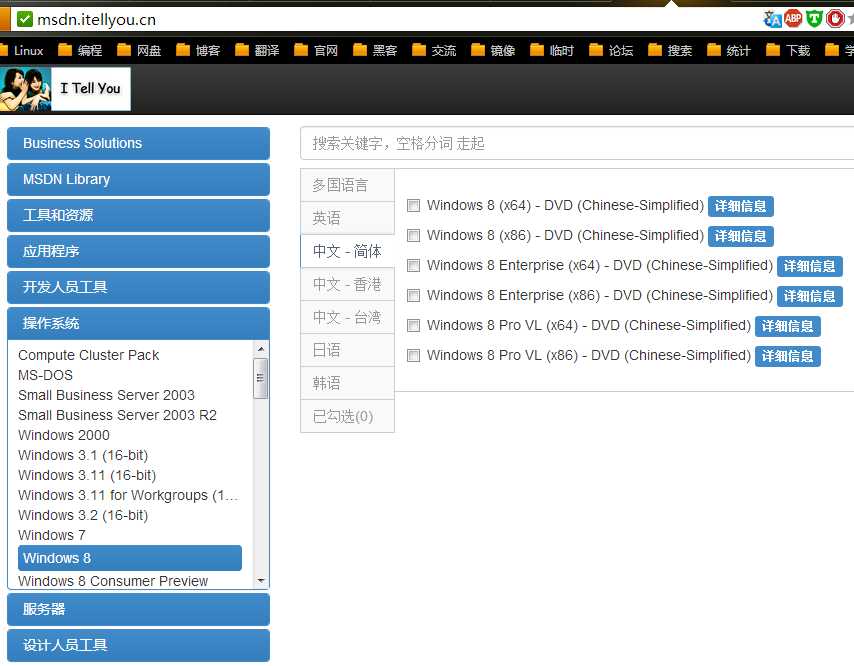Open the 翻译 bookmark folder
Screen dimensions: 854x666
(x=257, y=51)
